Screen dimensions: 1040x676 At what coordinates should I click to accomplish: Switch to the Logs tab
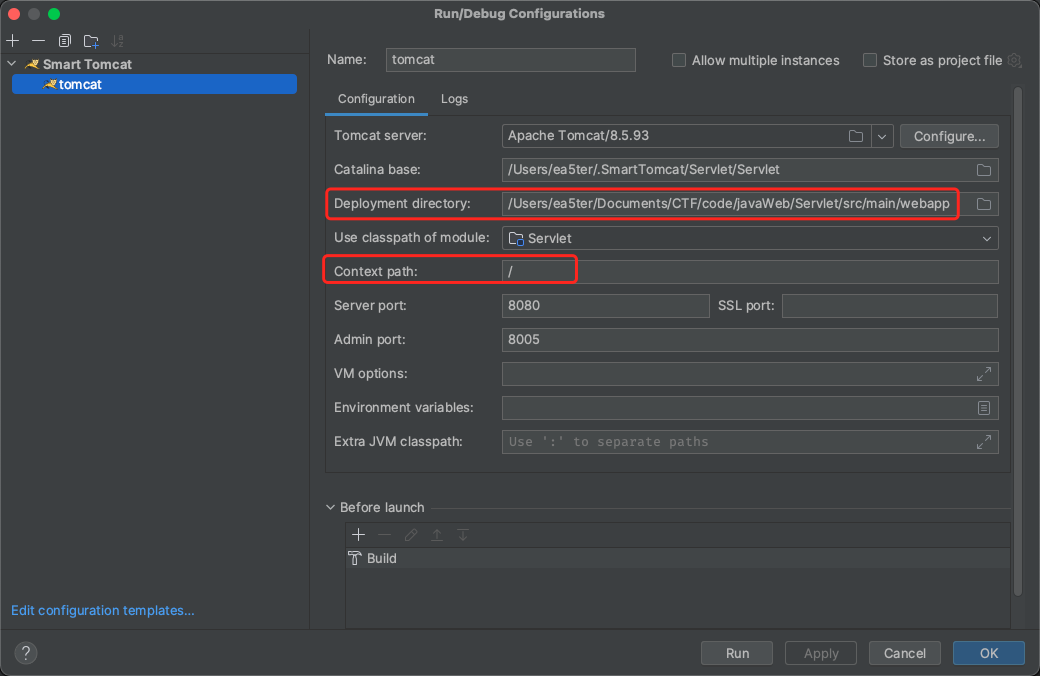coord(454,99)
